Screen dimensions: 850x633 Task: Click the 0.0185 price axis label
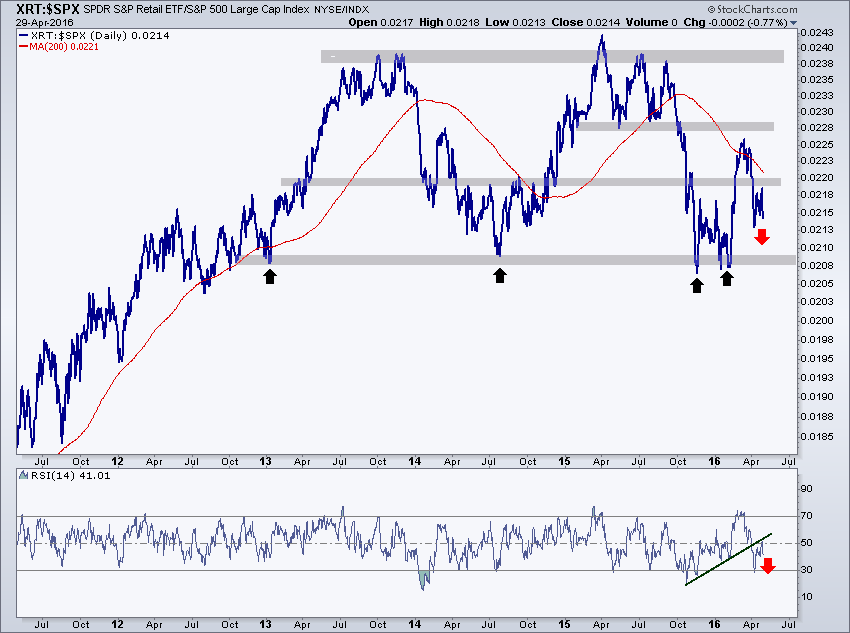click(x=816, y=436)
